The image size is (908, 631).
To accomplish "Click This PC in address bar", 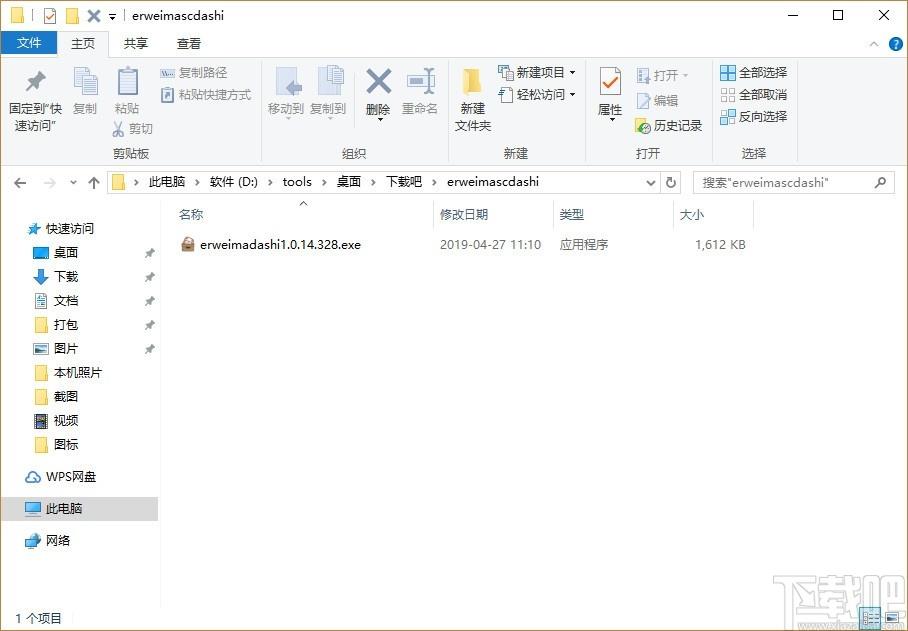I will pos(167,182).
